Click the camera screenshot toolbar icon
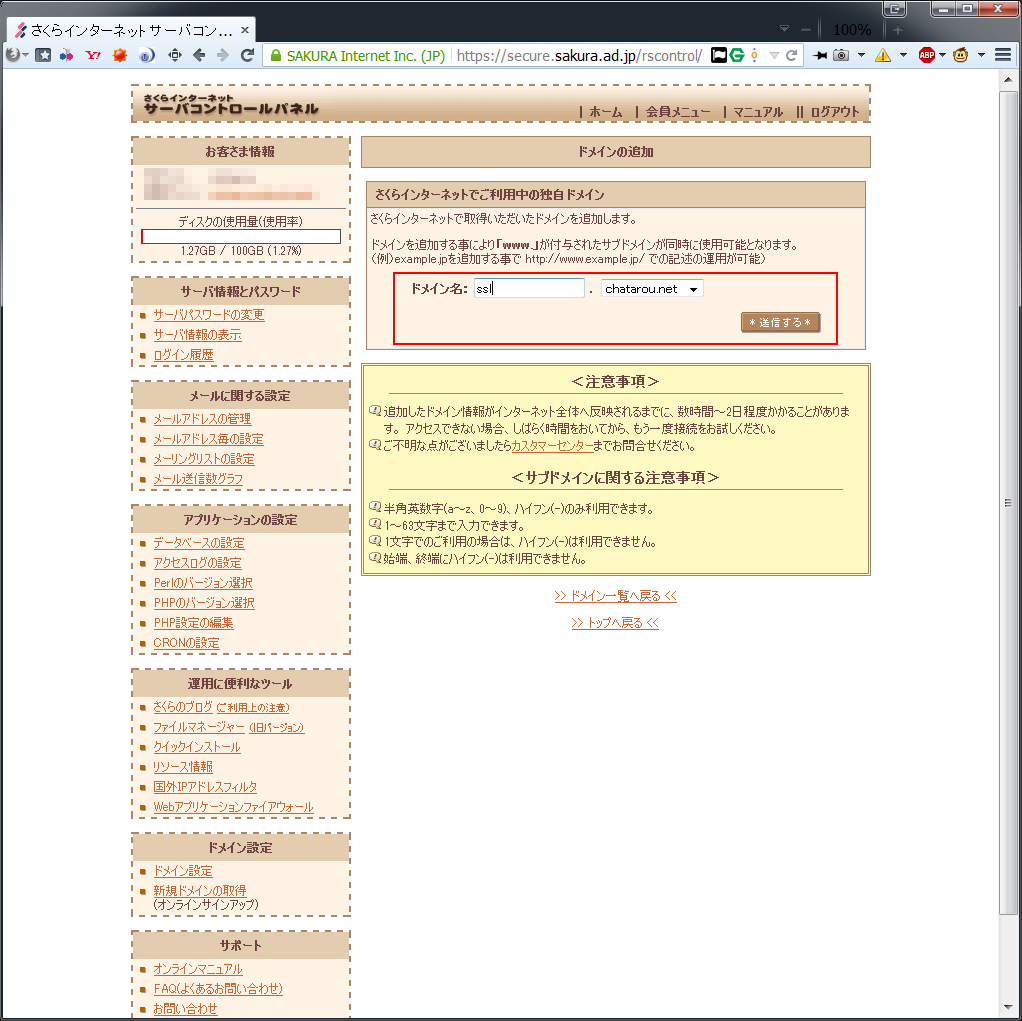Viewport: 1022px width, 1021px height. [841, 55]
